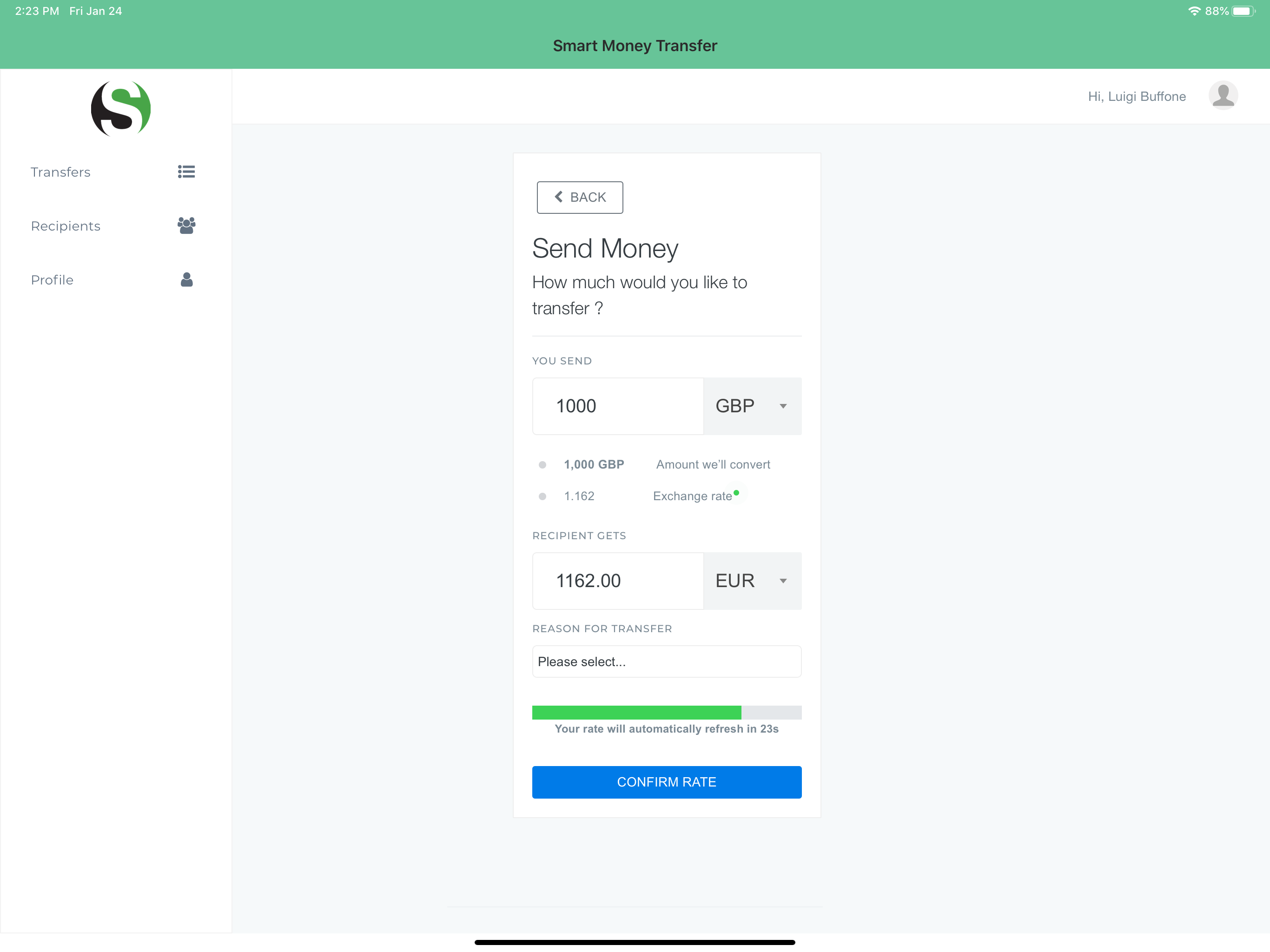
Task: Open the Reason for Transfer dropdown
Action: click(667, 661)
